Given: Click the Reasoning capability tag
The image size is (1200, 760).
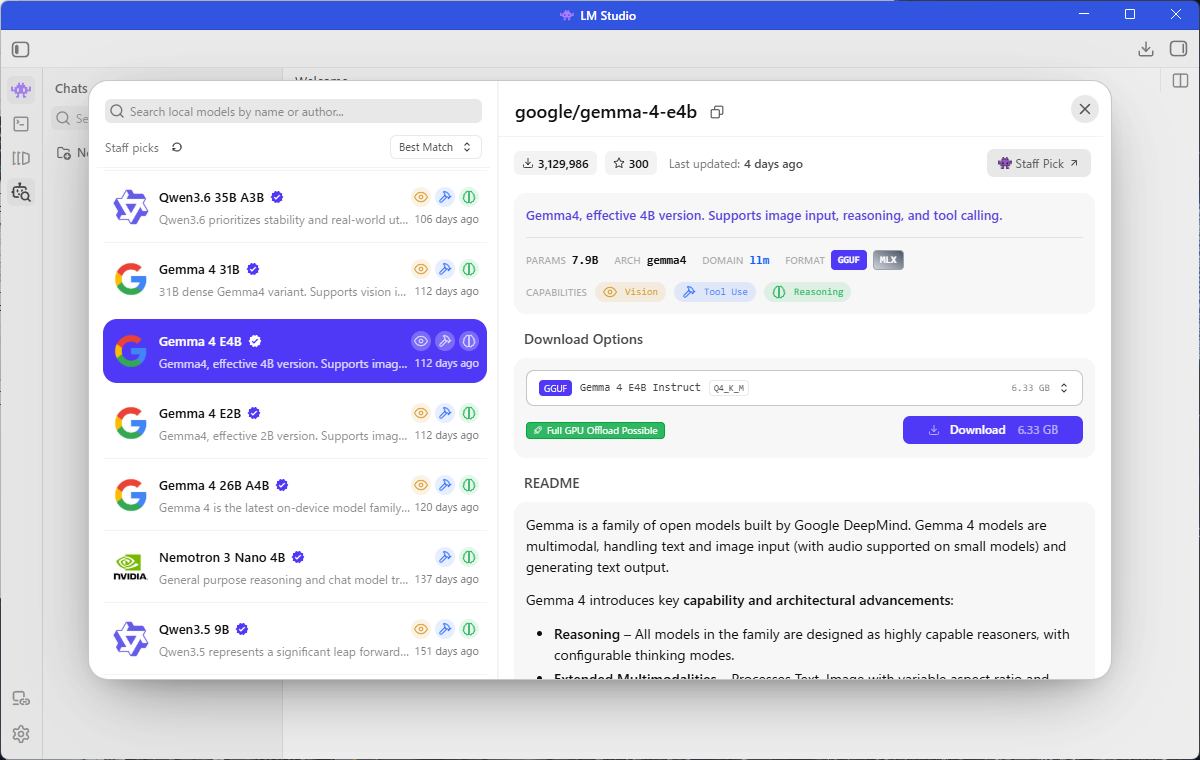Looking at the screenshot, I should [x=808, y=292].
